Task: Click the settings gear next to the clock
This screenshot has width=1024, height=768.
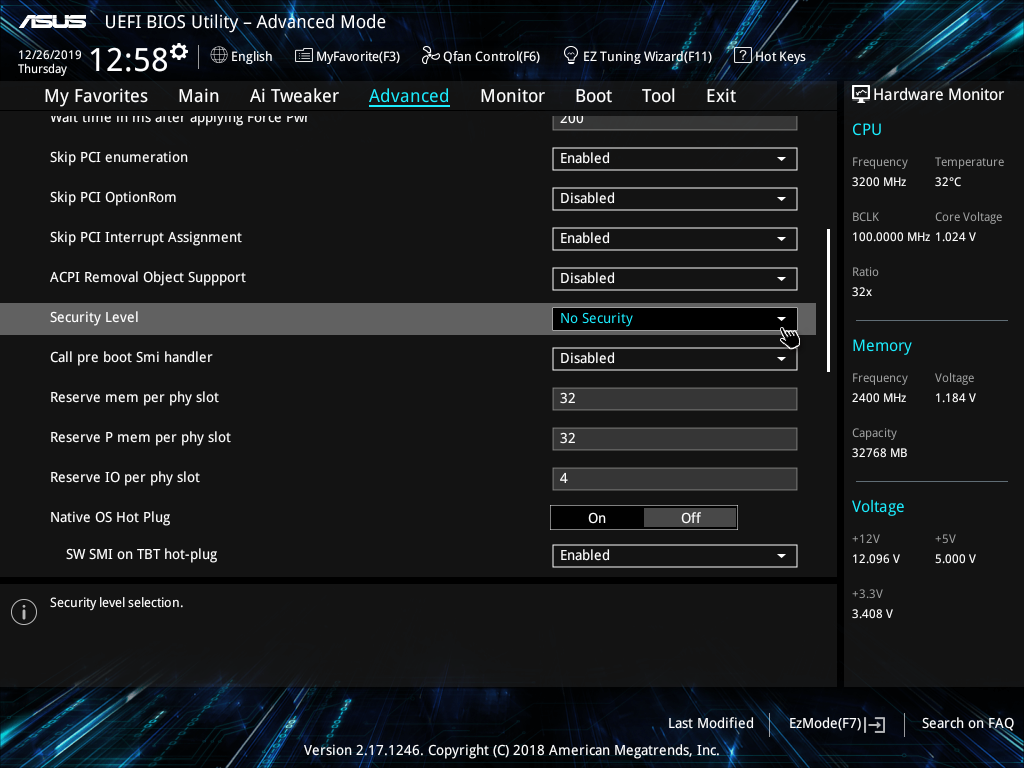Action: [179, 52]
